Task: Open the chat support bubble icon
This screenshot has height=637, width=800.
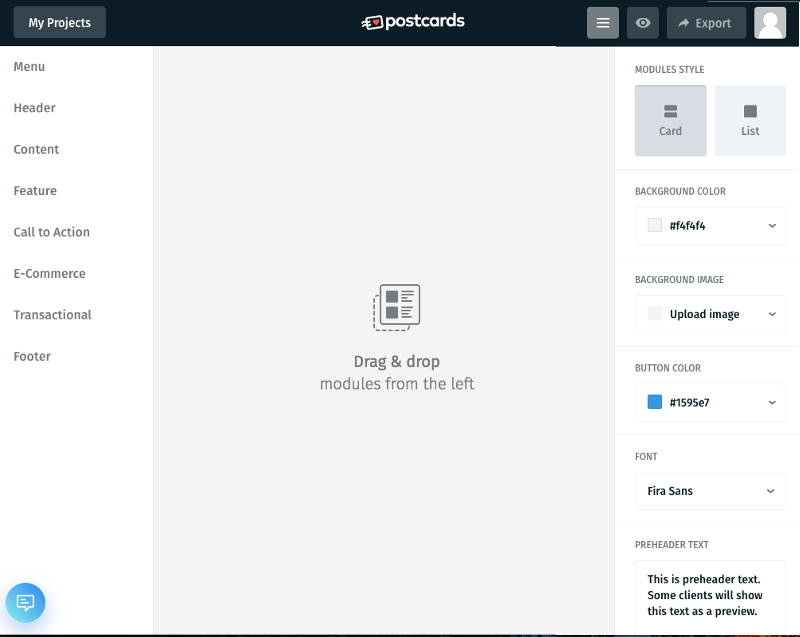Action: tap(26, 603)
